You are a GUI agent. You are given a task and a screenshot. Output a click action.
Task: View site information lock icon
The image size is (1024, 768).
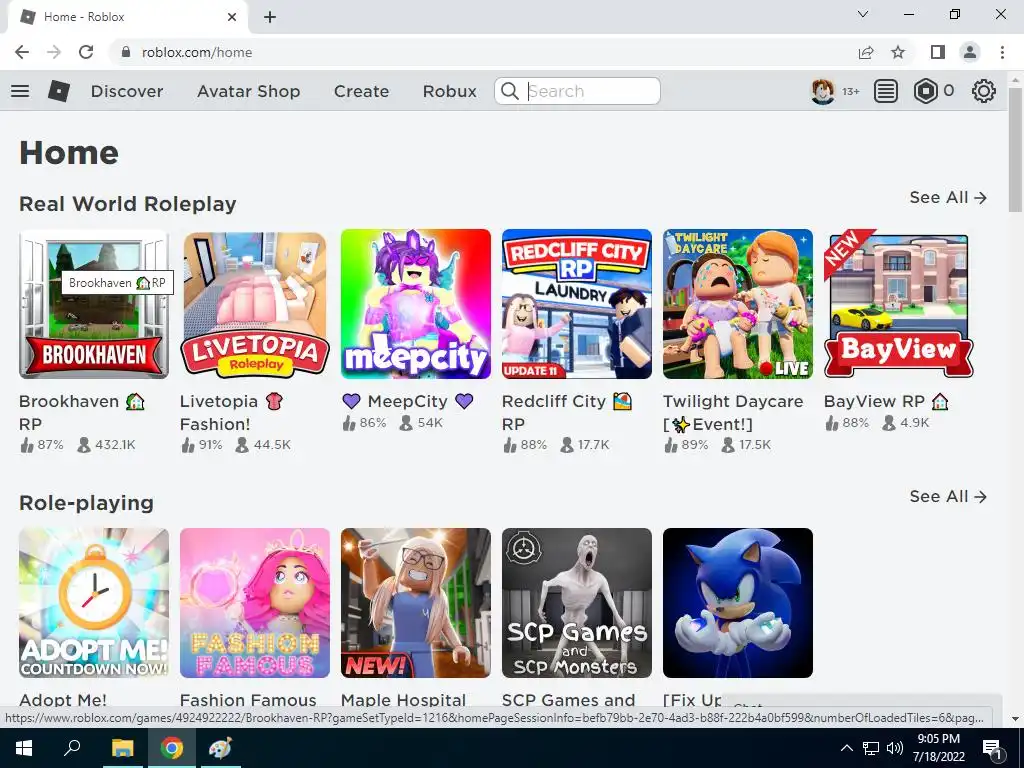pos(127,52)
